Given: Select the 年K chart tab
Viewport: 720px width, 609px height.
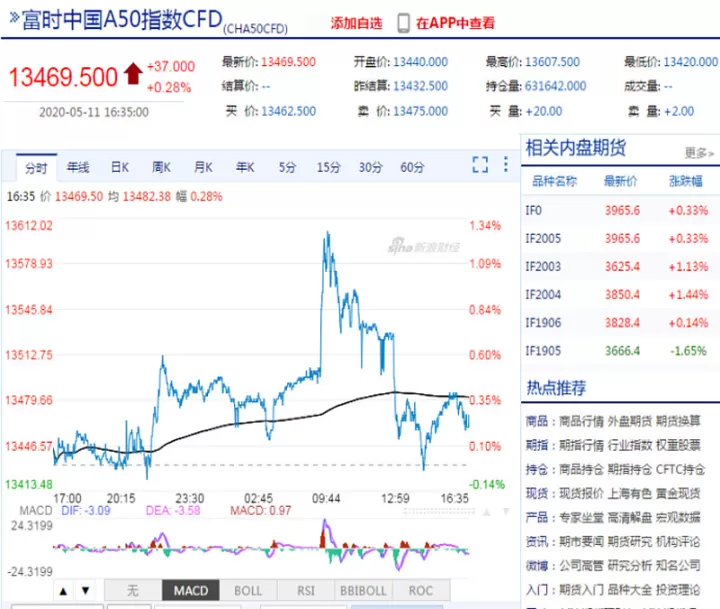Looking at the screenshot, I should pos(245,167).
